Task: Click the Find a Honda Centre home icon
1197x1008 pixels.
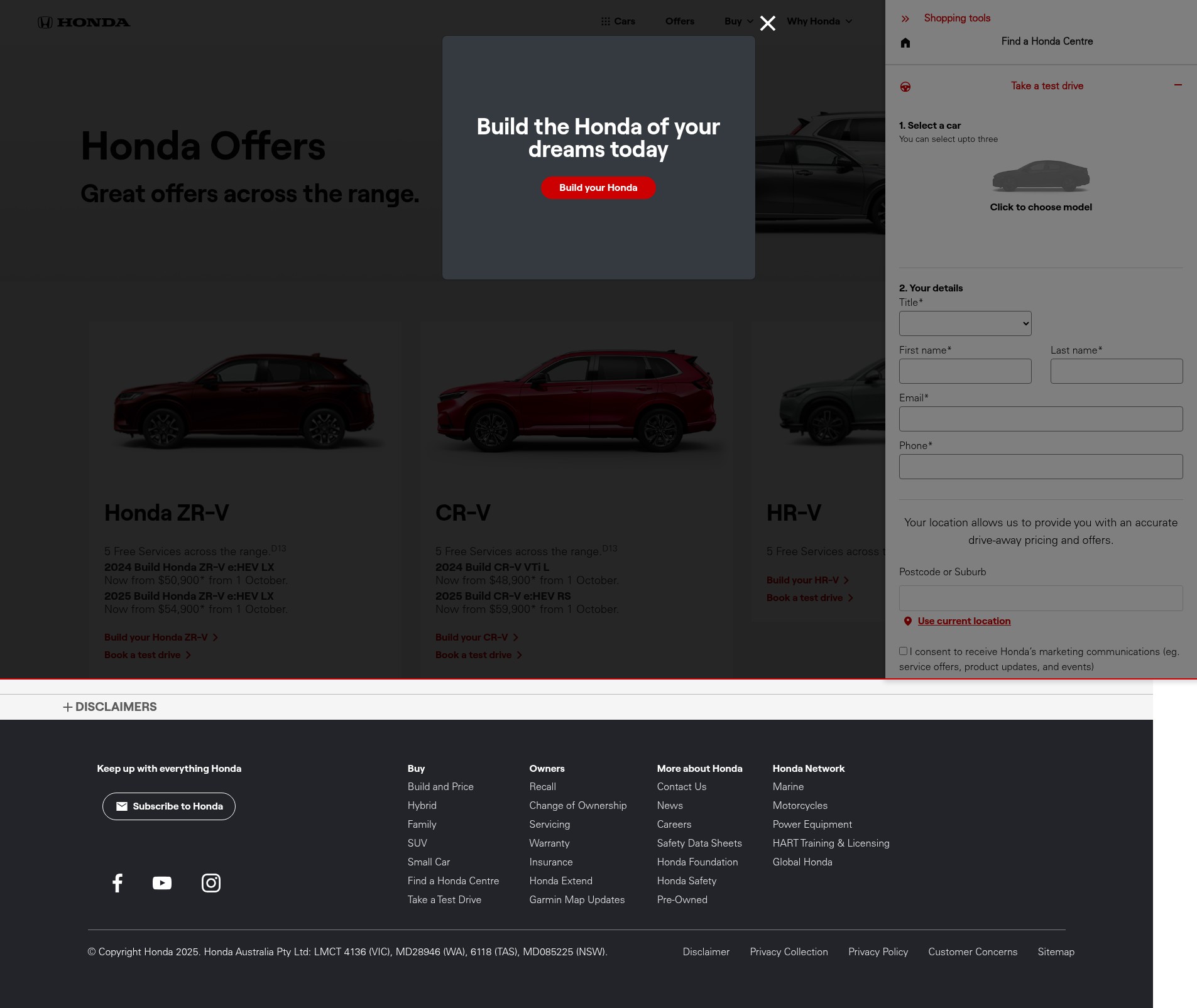Action: coord(905,43)
